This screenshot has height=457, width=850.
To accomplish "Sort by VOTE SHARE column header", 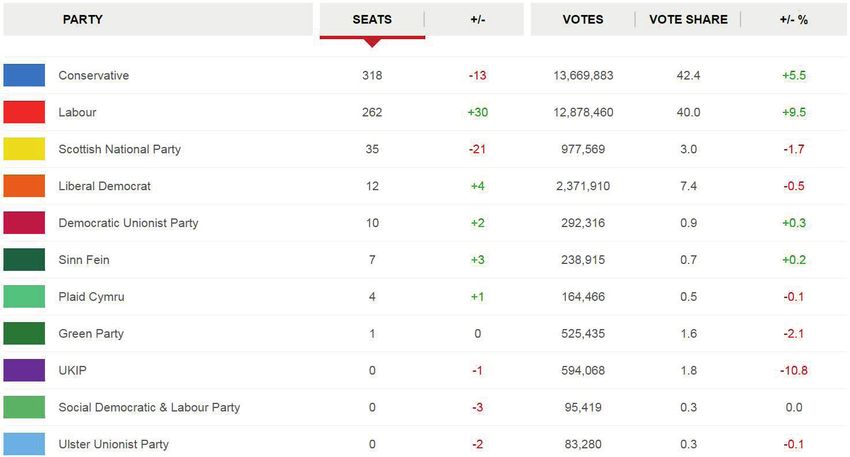I will (688, 20).
